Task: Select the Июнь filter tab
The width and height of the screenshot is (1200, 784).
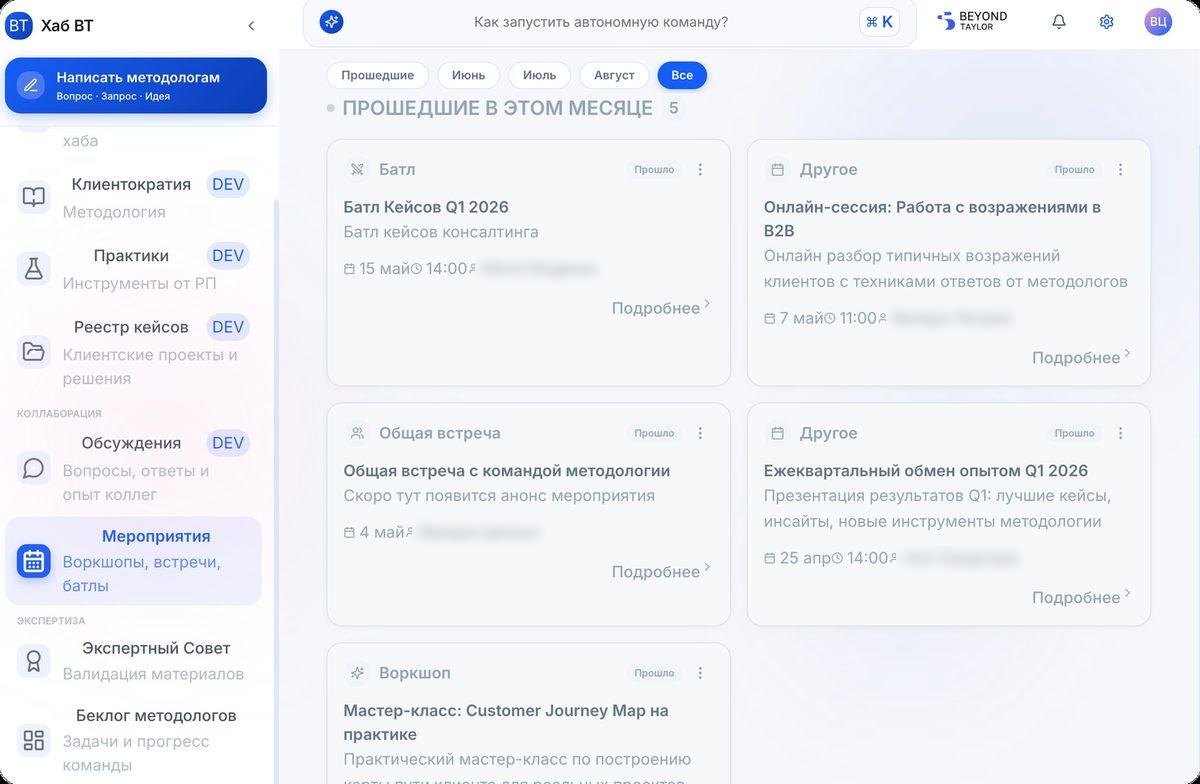Action: [468, 75]
